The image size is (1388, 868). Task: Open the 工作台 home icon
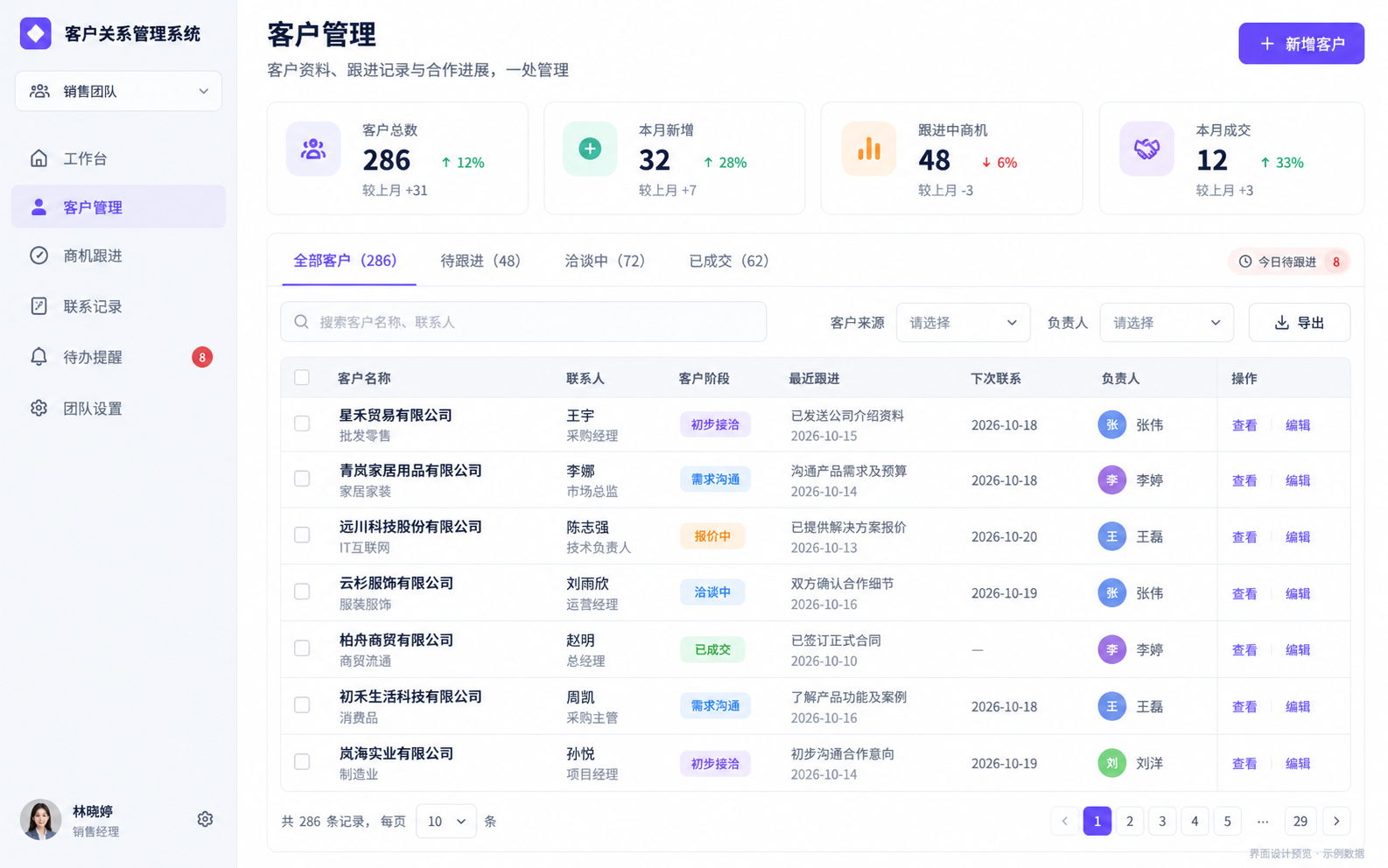click(x=39, y=158)
